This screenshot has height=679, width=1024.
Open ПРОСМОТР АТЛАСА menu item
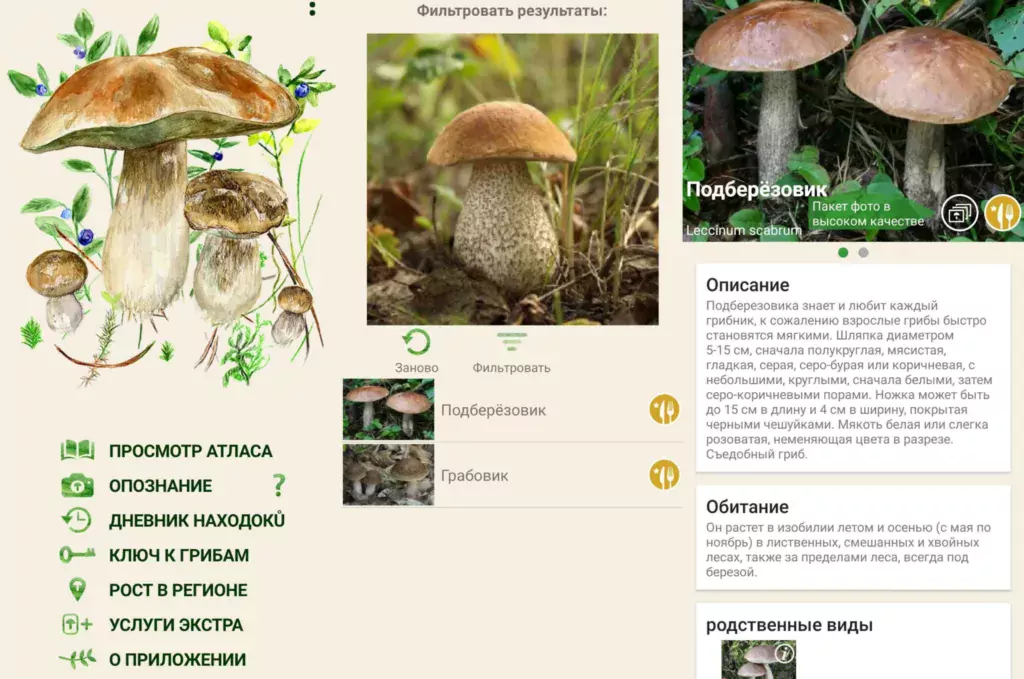point(190,451)
